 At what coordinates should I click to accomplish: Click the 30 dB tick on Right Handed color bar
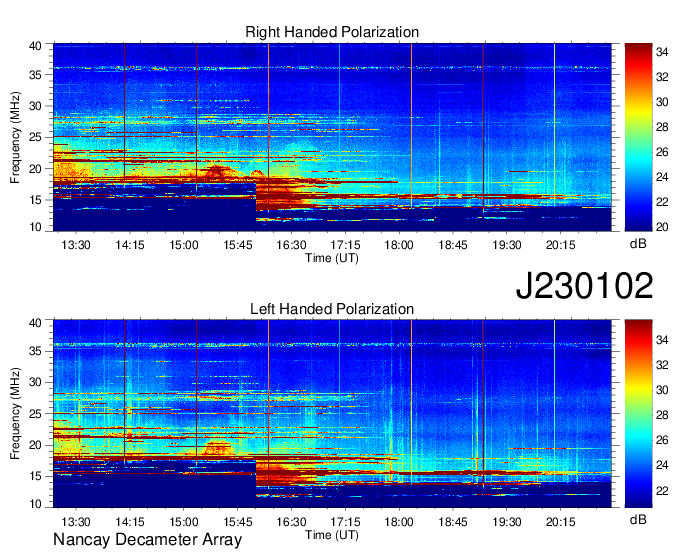662,102
